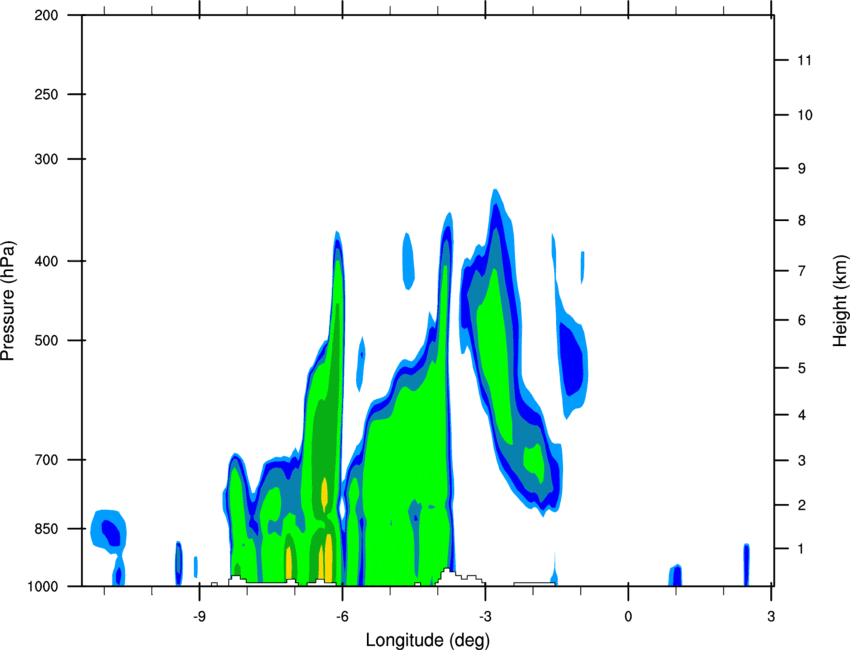Select the 300 pressure tick label
This screenshot has width=850, height=650.
[x=46, y=159]
